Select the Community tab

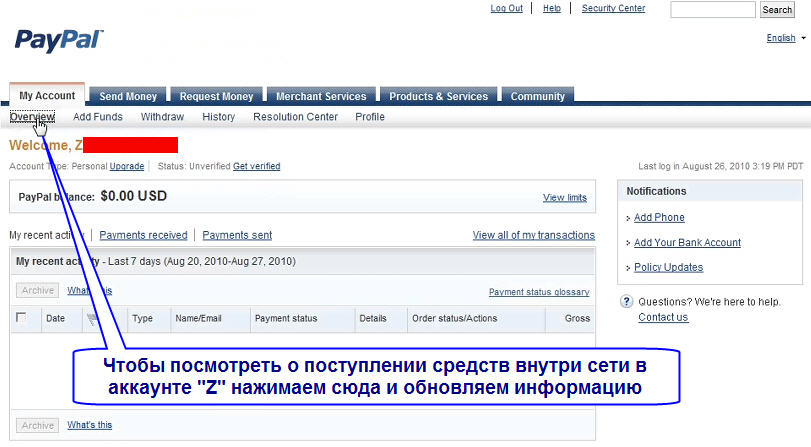(537, 96)
